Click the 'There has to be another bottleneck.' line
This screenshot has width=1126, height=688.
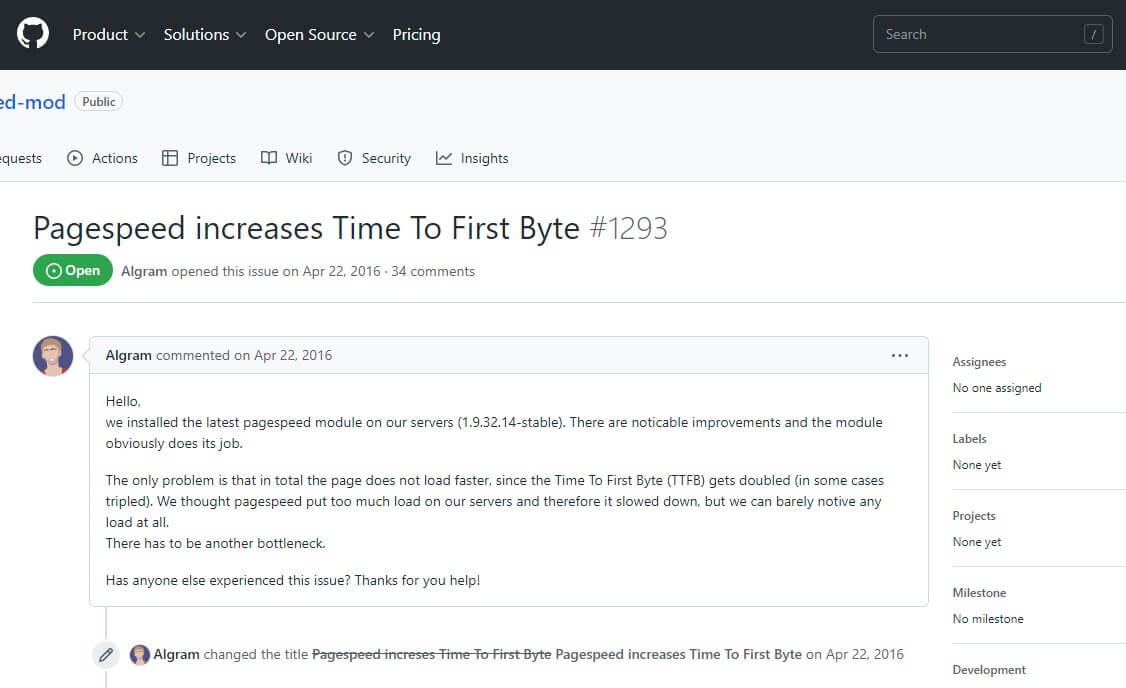tap(215, 544)
